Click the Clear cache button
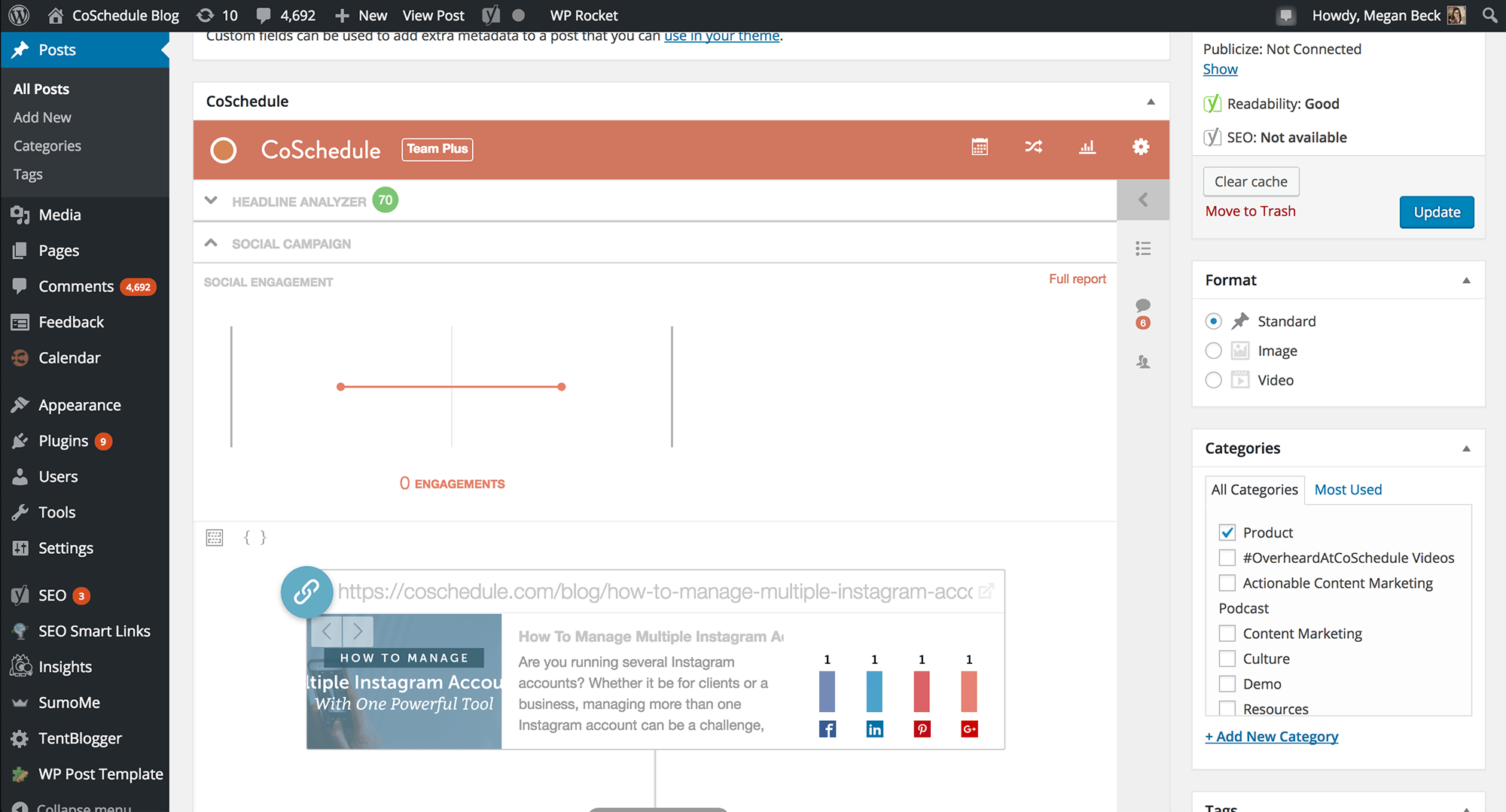 (1251, 181)
